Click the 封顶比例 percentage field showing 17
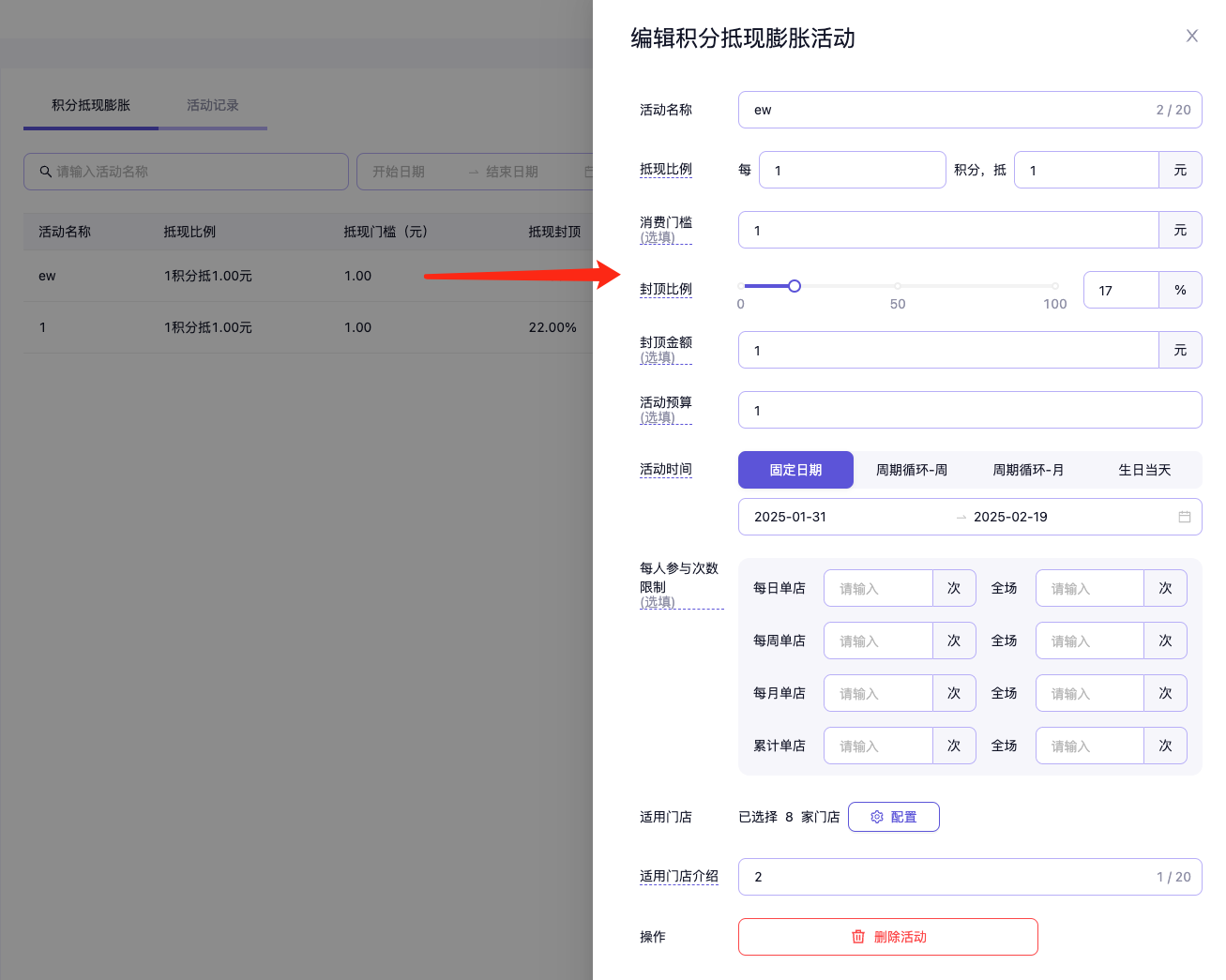The height and width of the screenshot is (980, 1226). [x=1120, y=291]
